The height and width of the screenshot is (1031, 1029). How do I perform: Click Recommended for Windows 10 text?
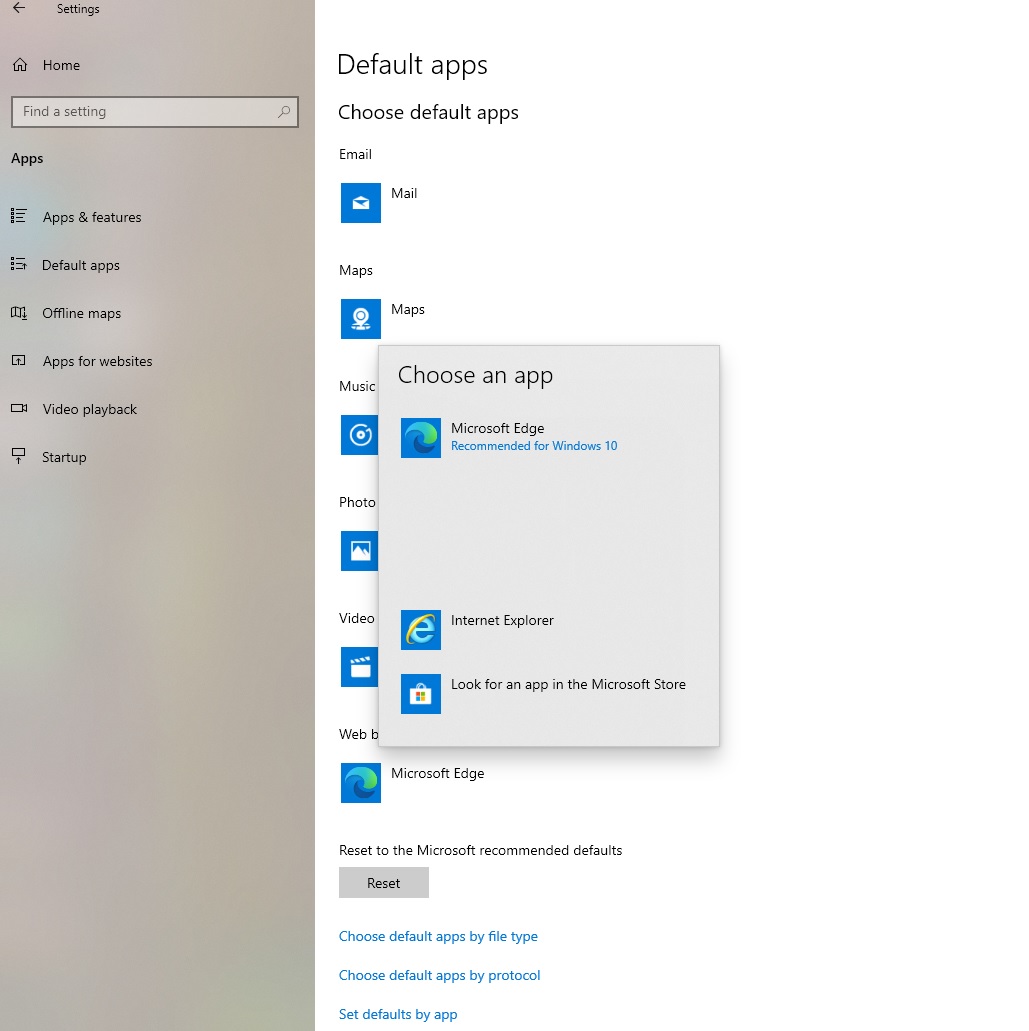click(534, 446)
